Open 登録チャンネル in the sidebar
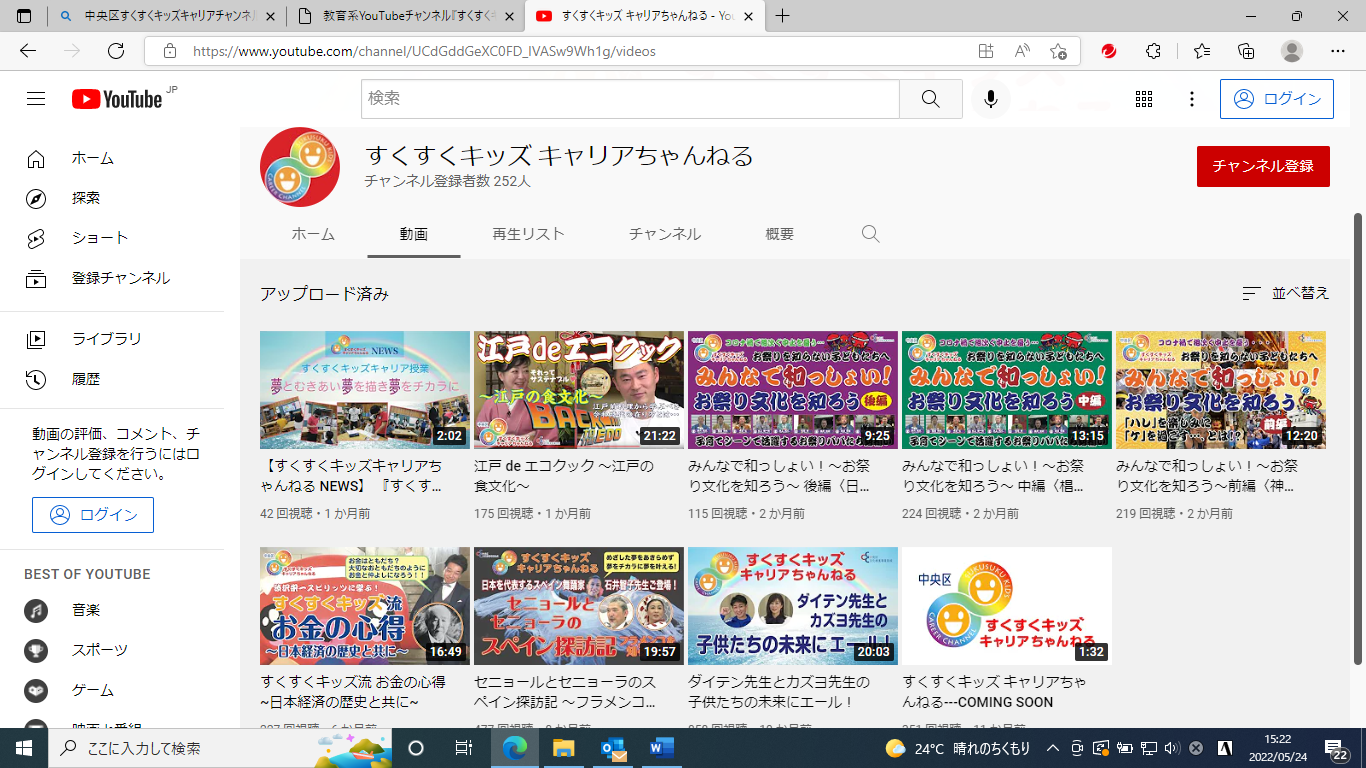Image resolution: width=1366 pixels, height=768 pixels. [112, 278]
